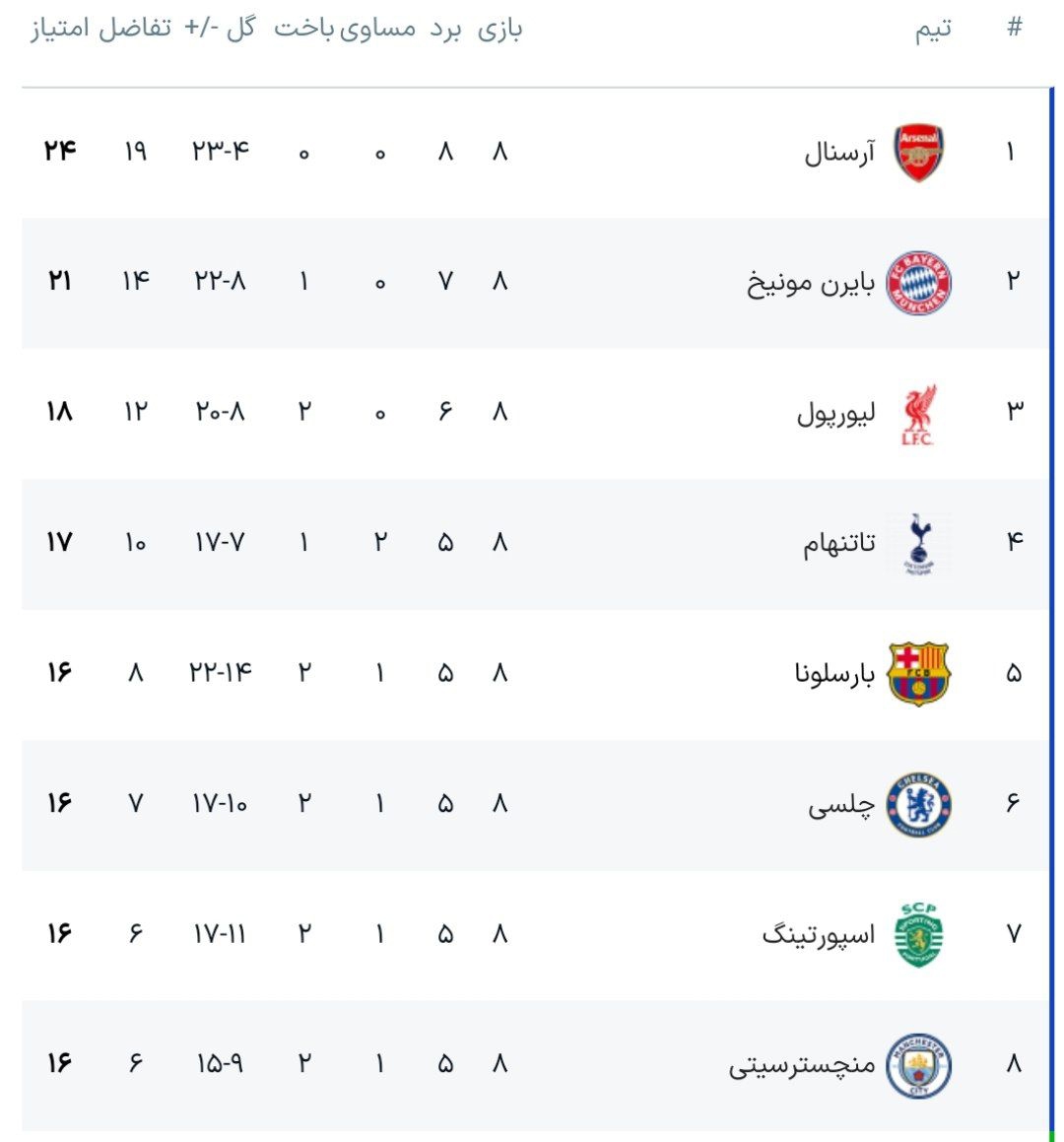Click the Liverpool LFC crest

(918, 414)
